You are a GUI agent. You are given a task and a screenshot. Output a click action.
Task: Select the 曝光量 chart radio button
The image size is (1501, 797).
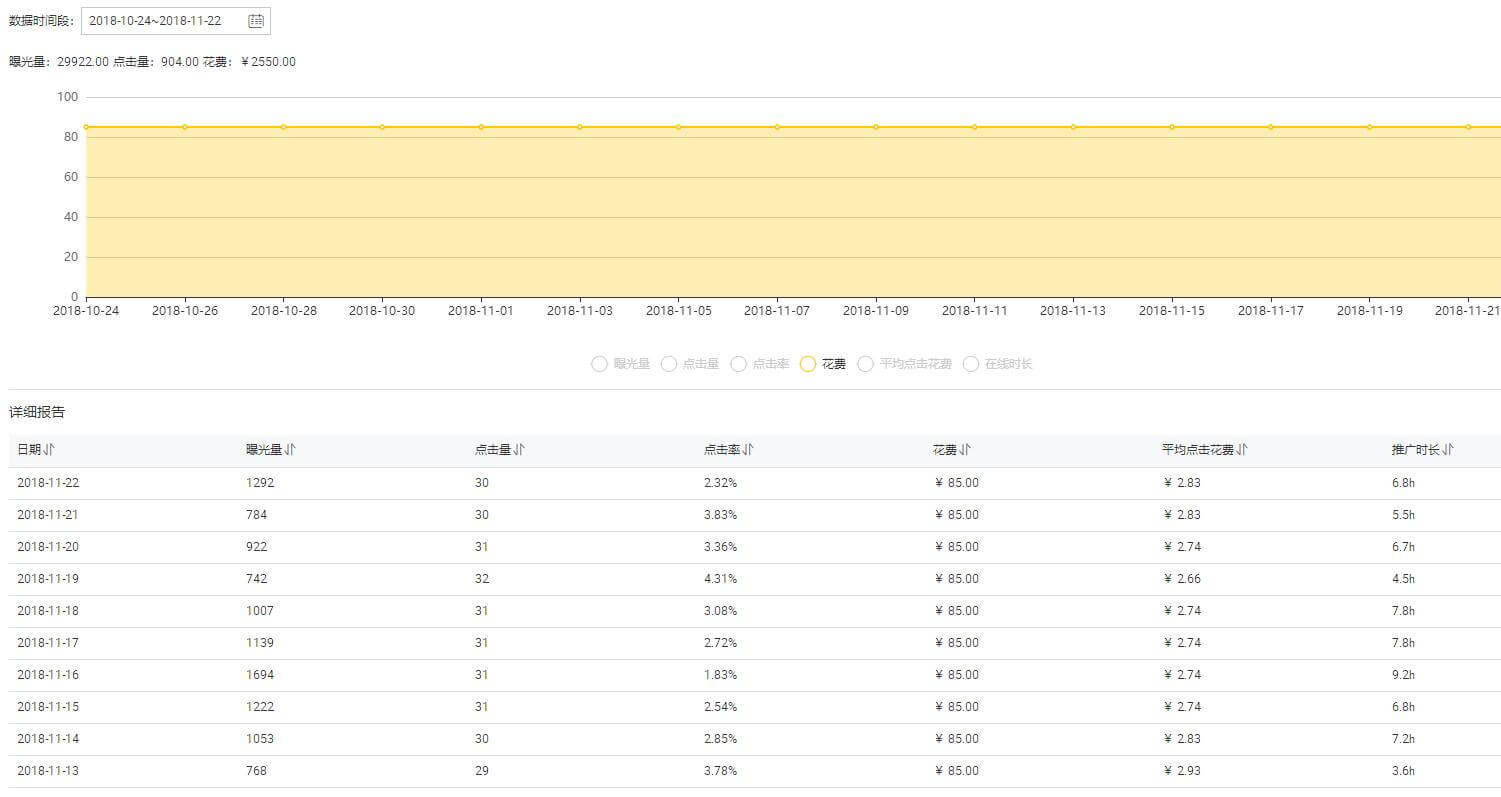599,364
